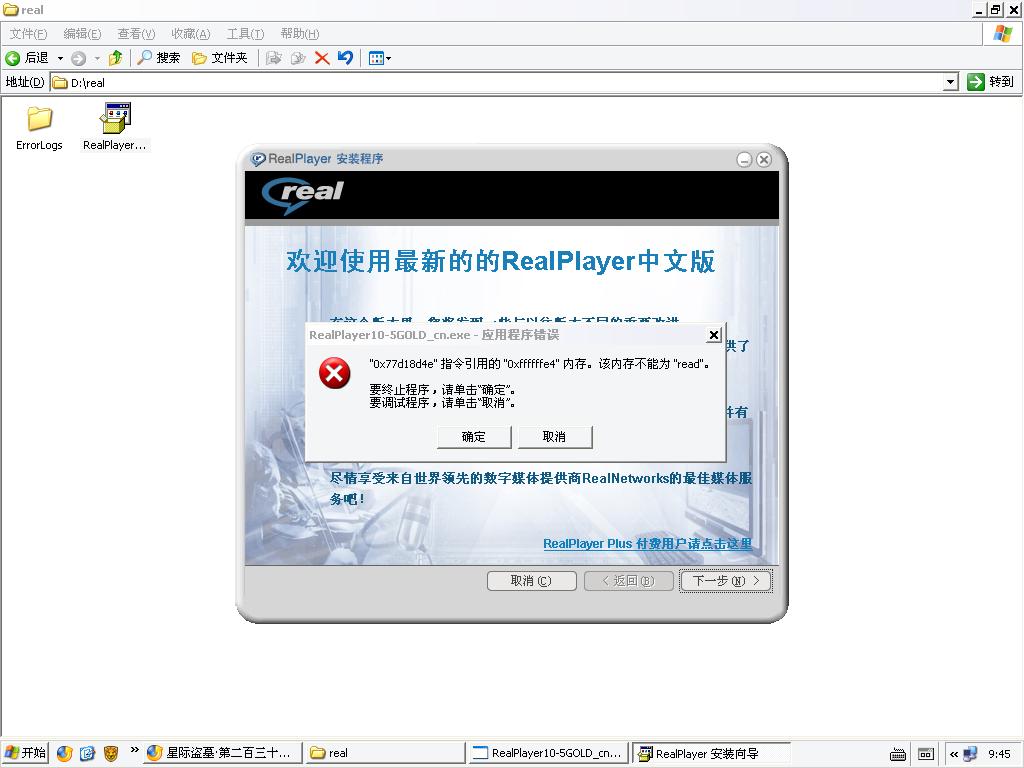1024x768 pixels.
Task: Click the RealPlayer setup title bar icon
Action: [259, 159]
